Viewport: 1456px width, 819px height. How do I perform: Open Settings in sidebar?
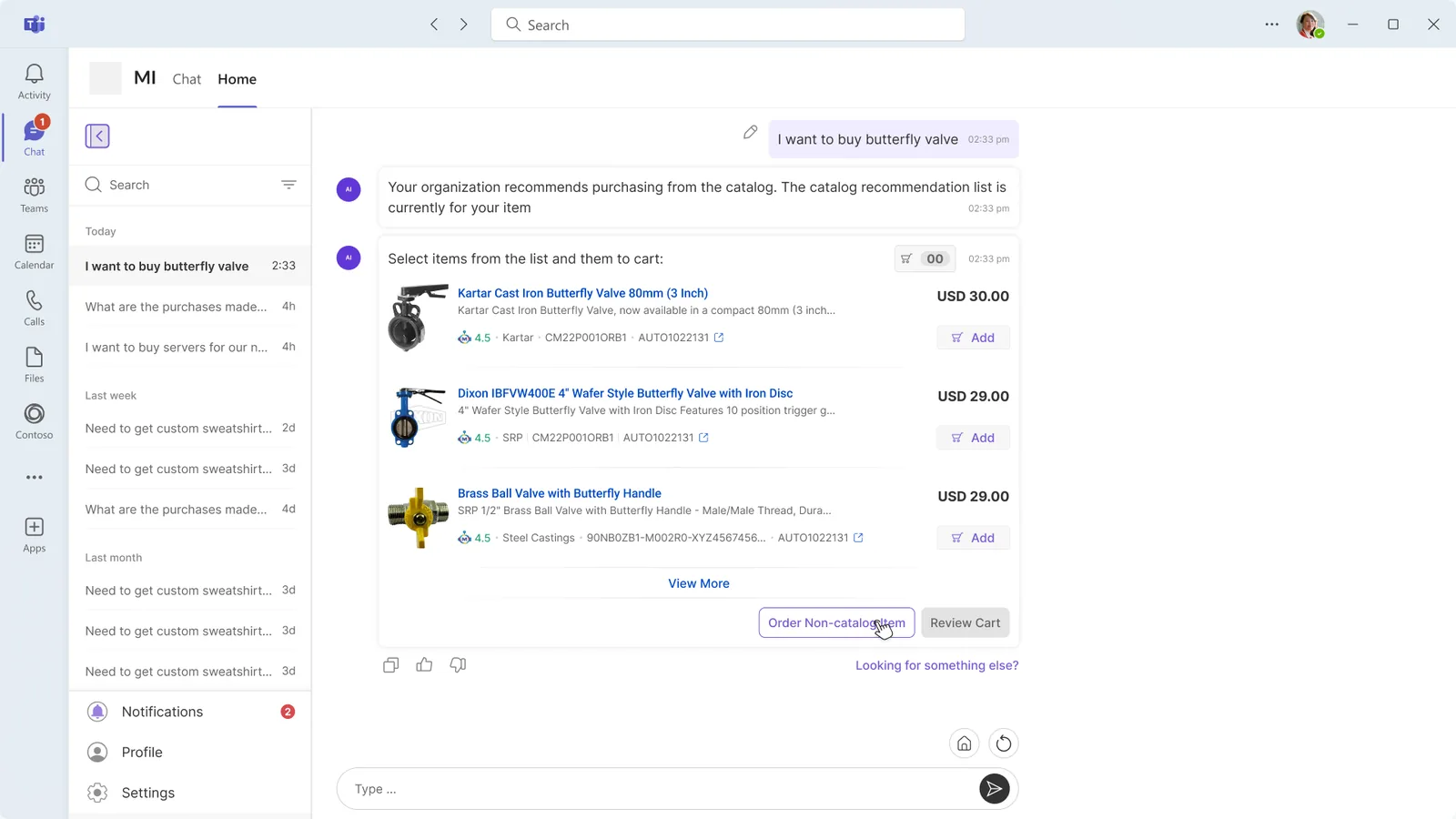pyautogui.click(x=190, y=793)
